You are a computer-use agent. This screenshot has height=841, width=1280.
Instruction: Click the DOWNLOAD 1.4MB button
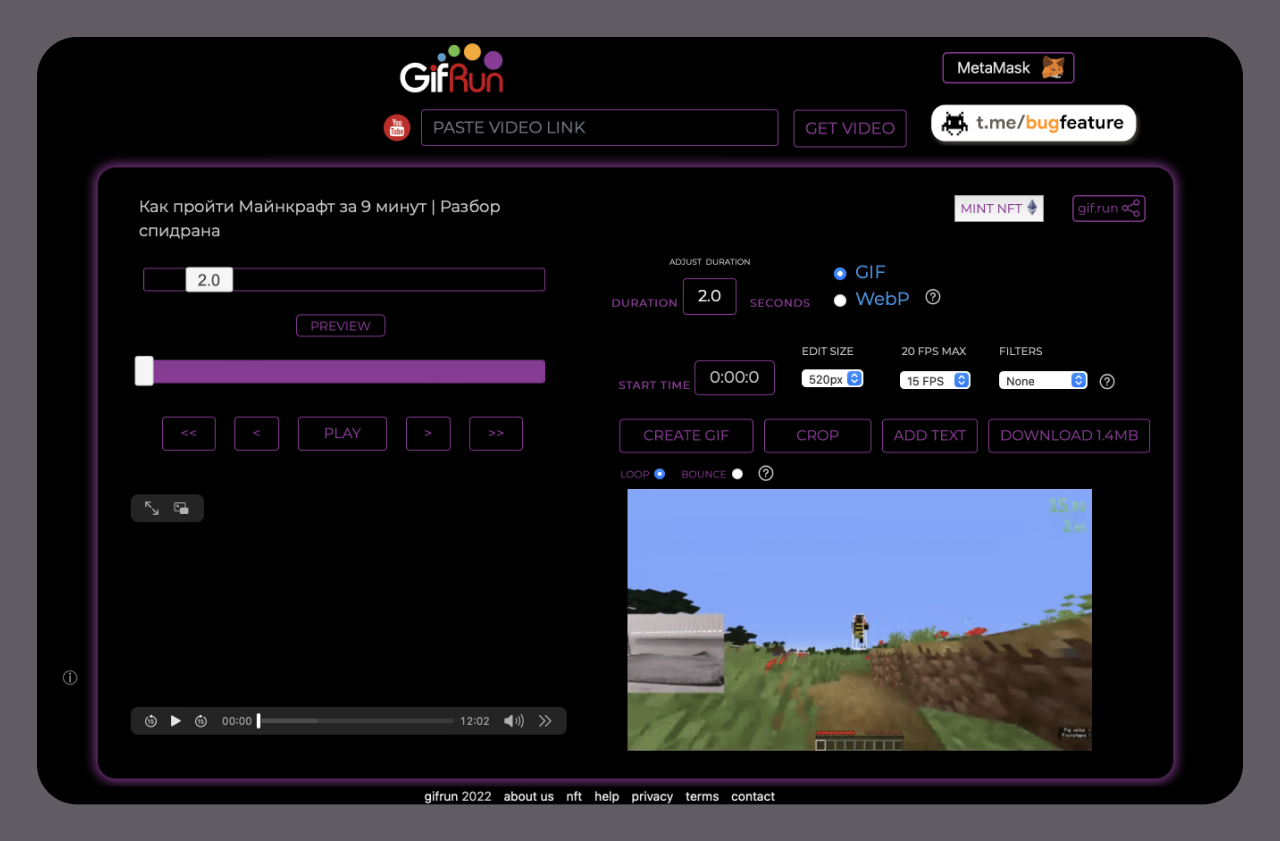pyautogui.click(x=1069, y=435)
